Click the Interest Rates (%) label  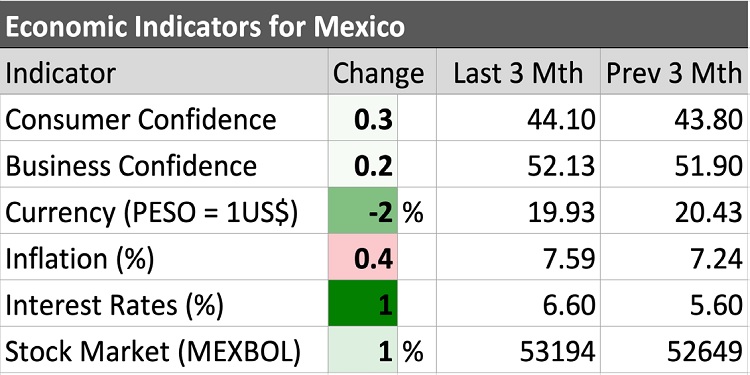coord(114,306)
